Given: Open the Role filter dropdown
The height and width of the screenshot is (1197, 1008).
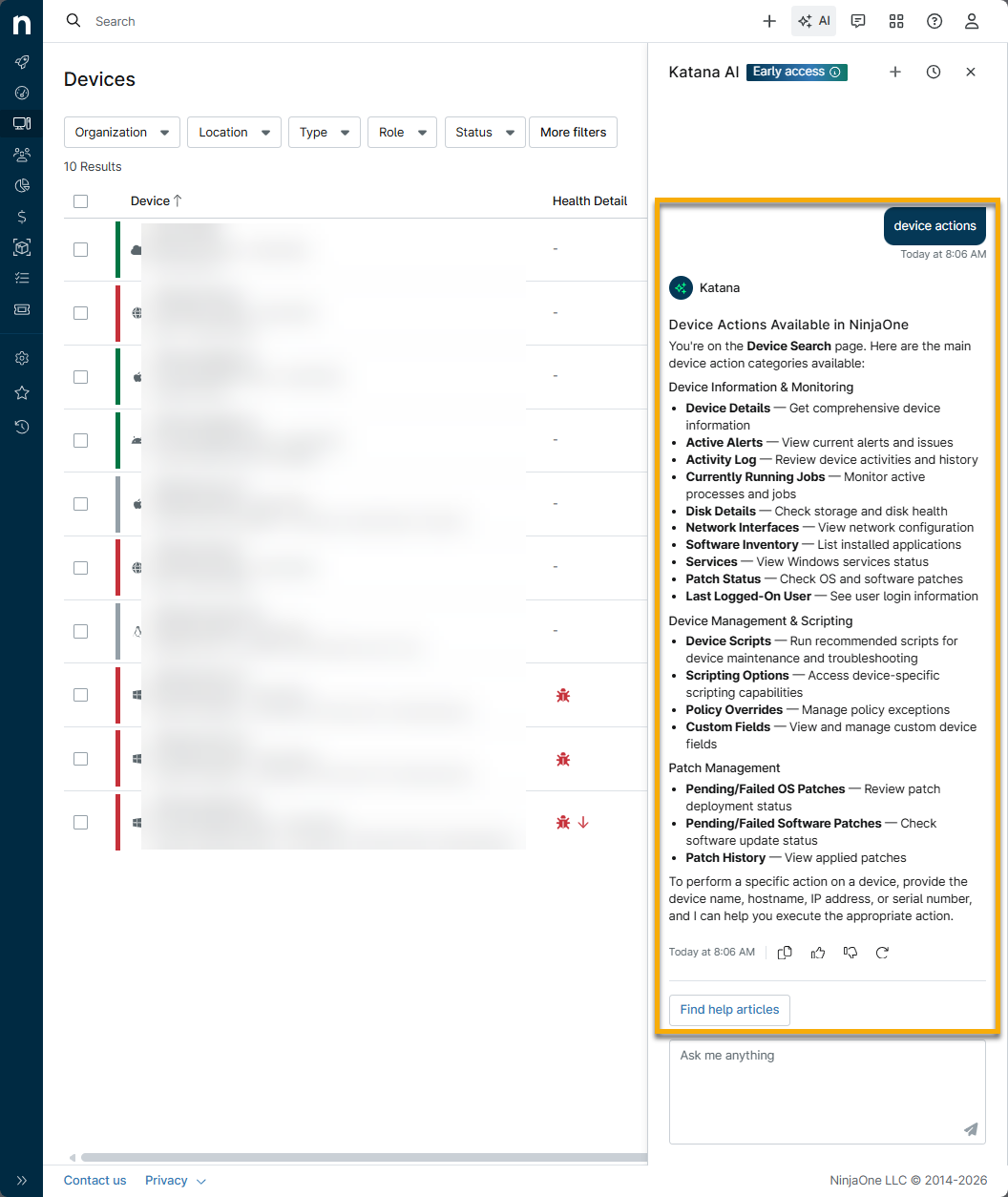Looking at the screenshot, I should pyautogui.click(x=402, y=133).
